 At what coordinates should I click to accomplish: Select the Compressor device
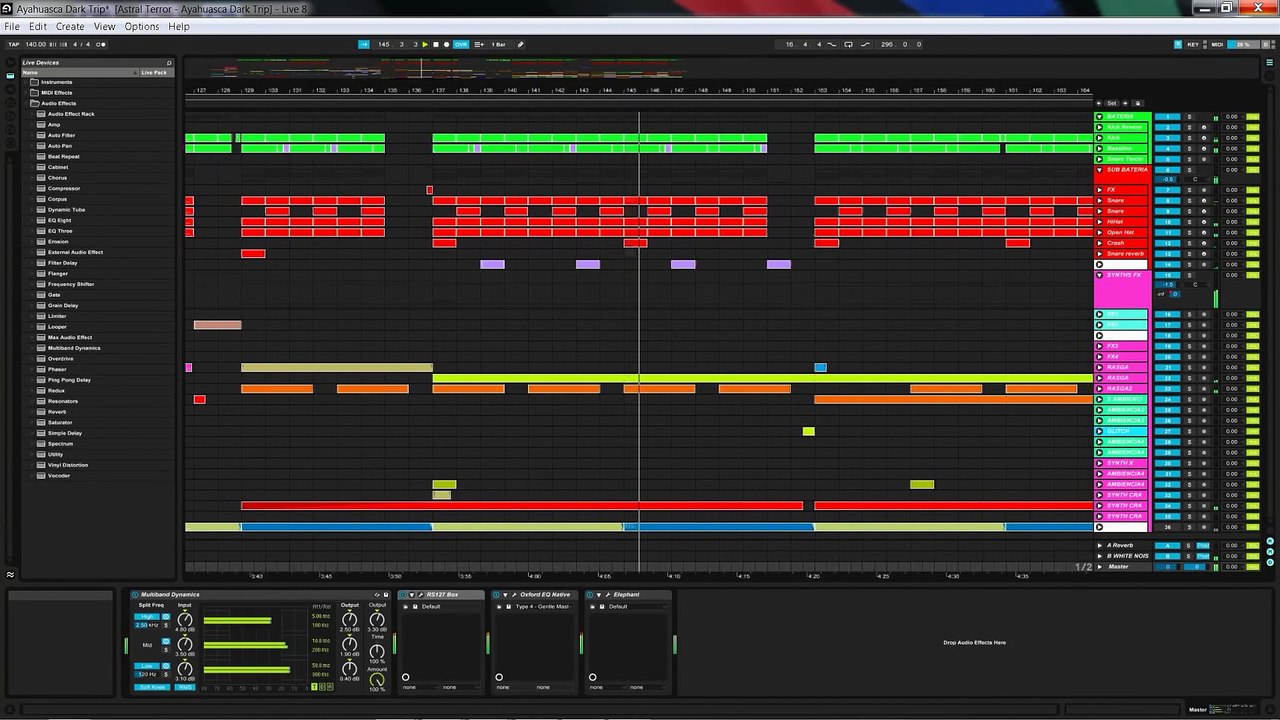coord(64,188)
